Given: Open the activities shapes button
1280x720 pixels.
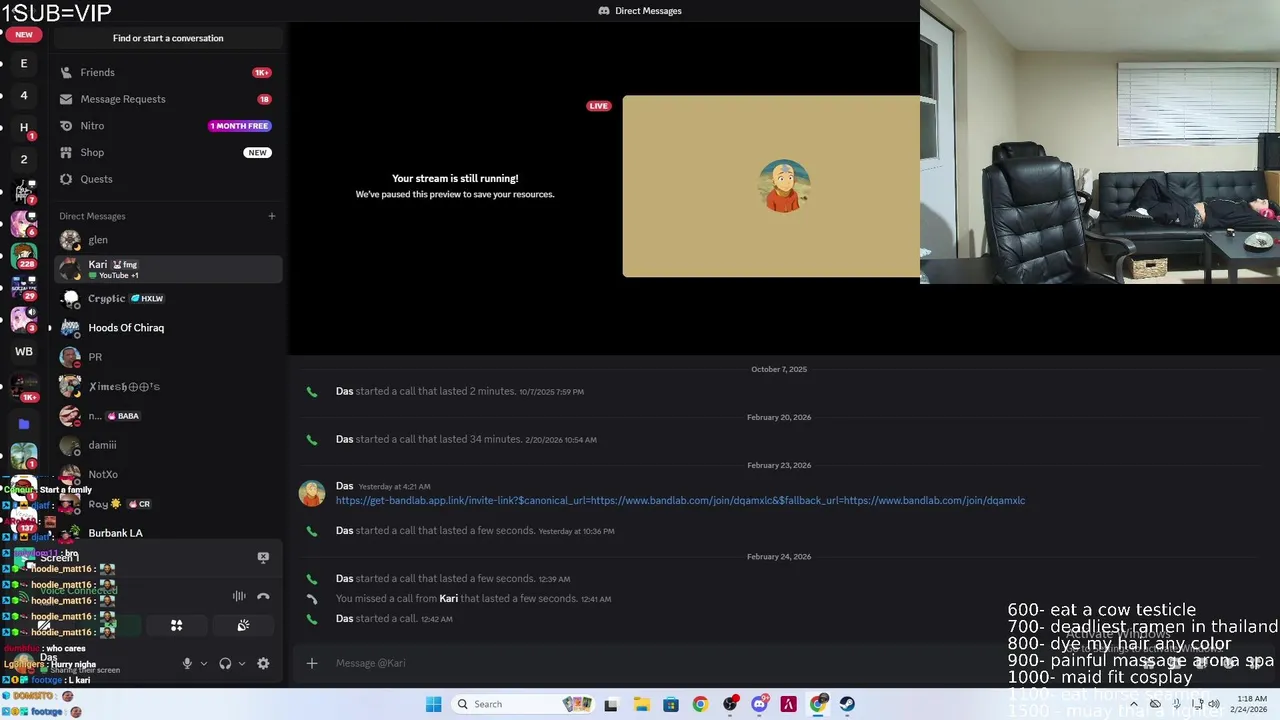Looking at the screenshot, I should click(x=176, y=626).
